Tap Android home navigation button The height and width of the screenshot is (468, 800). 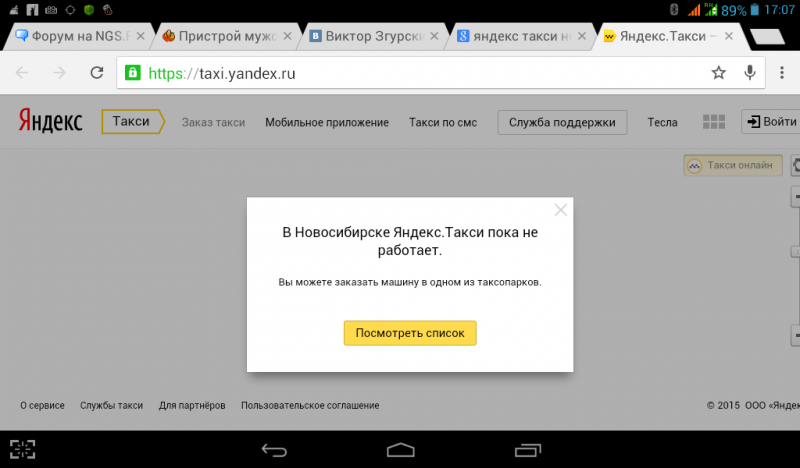(401, 450)
